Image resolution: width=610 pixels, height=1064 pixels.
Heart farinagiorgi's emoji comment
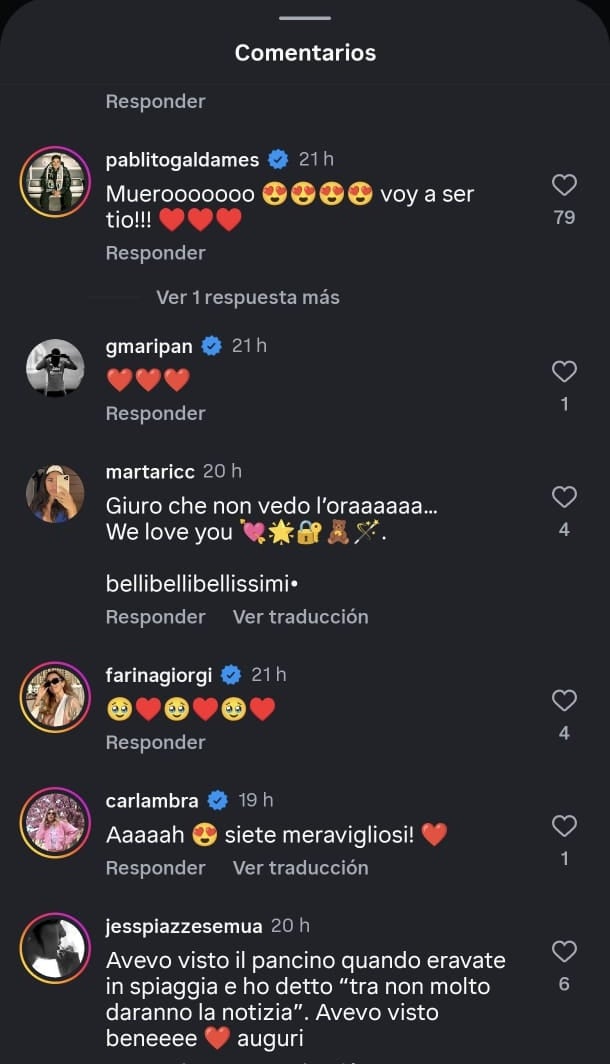pyautogui.click(x=564, y=700)
